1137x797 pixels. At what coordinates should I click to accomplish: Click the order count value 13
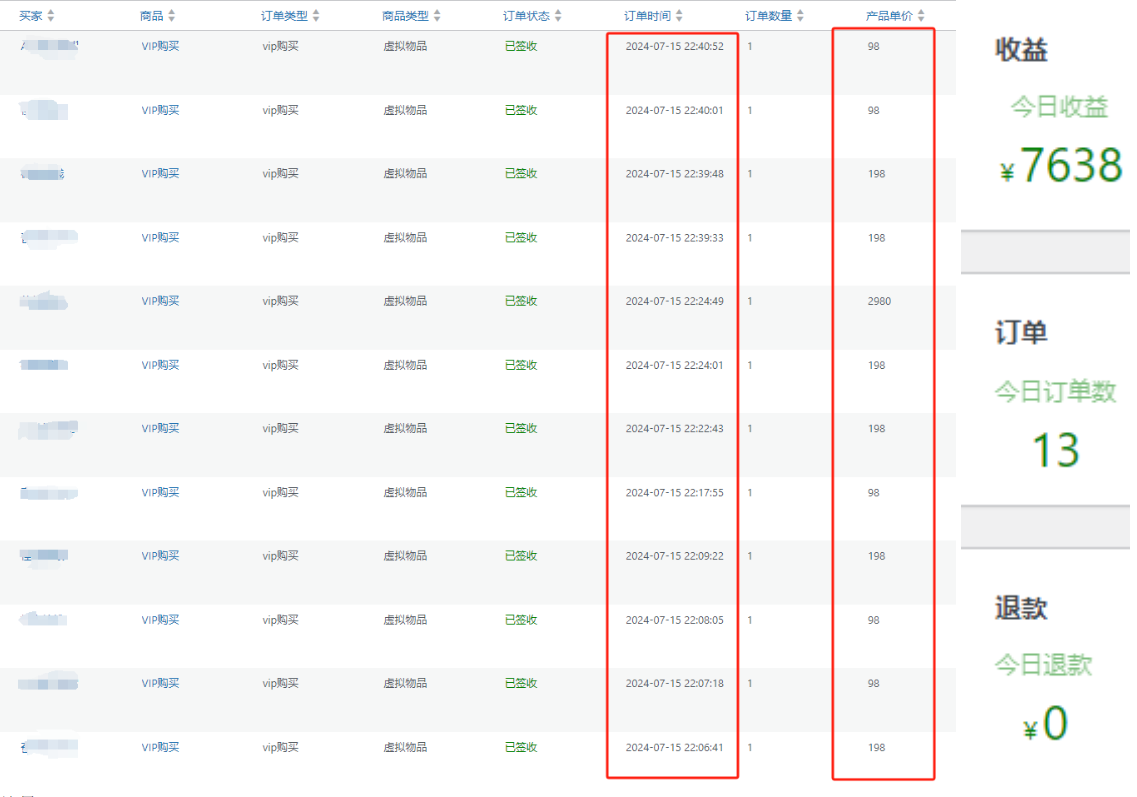click(1055, 450)
